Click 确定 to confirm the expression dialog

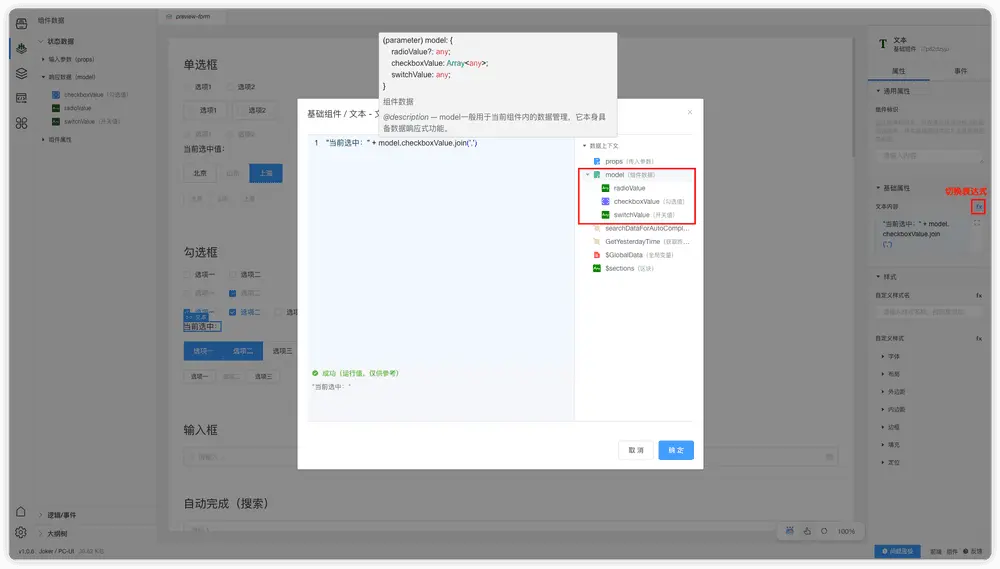675,450
